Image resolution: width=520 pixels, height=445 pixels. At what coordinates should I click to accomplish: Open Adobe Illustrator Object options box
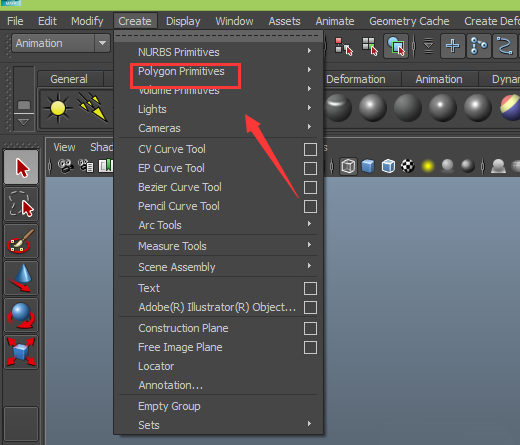[310, 307]
